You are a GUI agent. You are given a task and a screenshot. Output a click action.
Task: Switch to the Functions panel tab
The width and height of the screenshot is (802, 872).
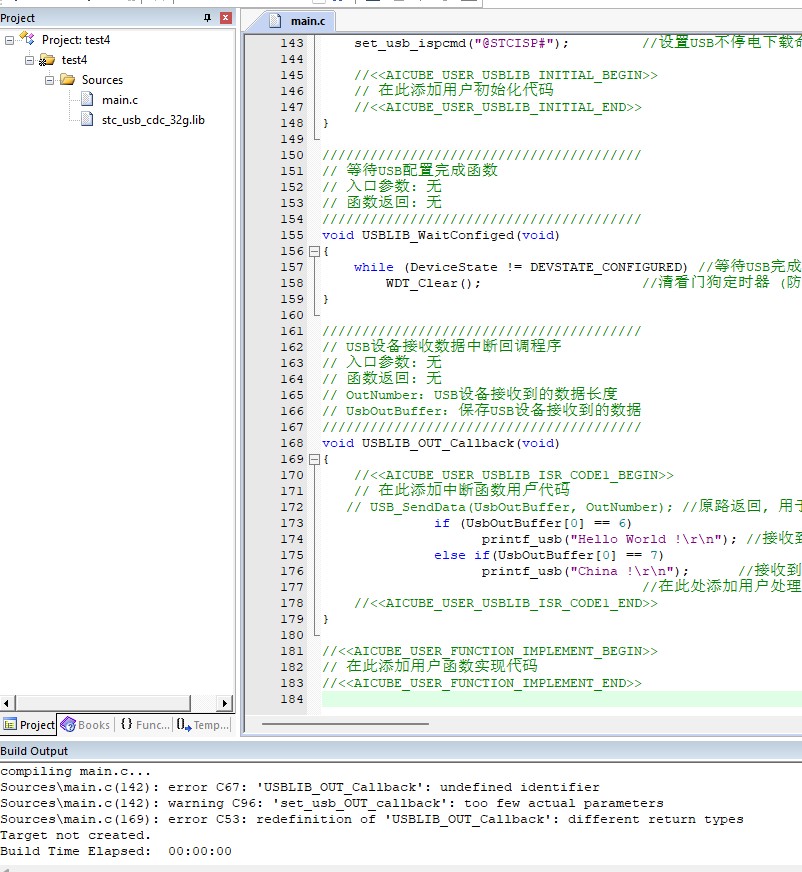pos(145,725)
